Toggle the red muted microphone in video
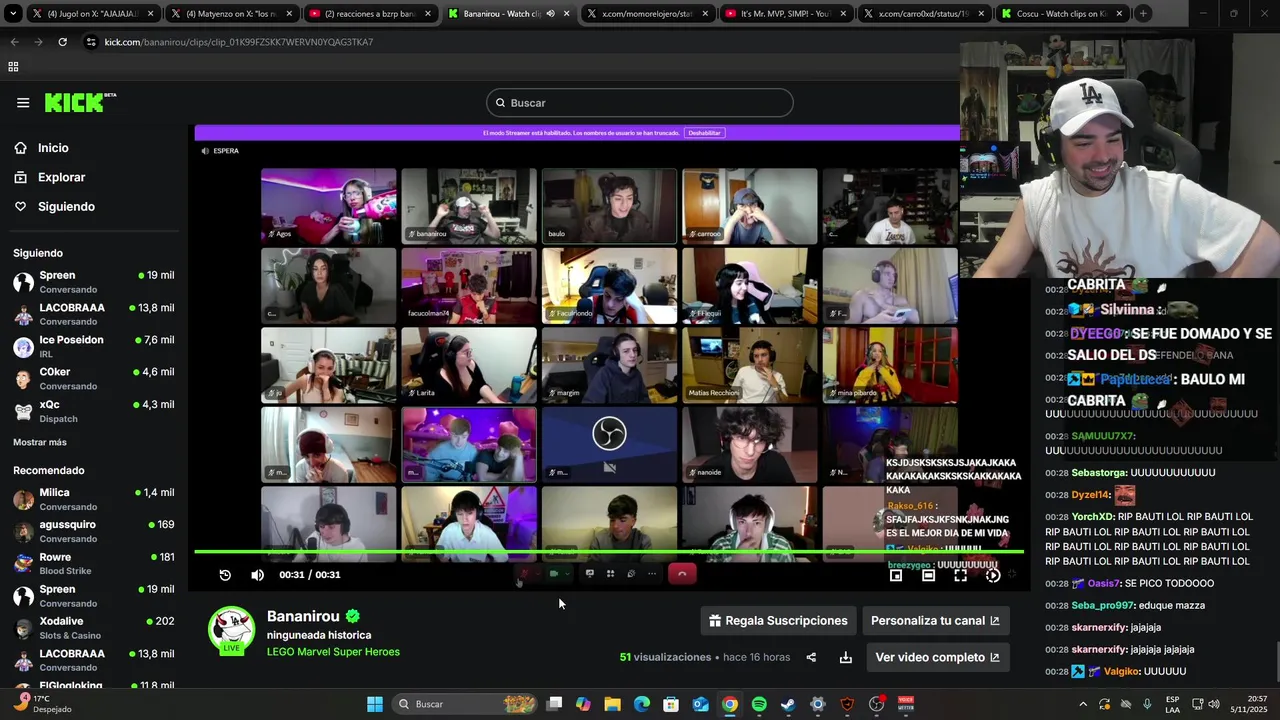 (522, 574)
